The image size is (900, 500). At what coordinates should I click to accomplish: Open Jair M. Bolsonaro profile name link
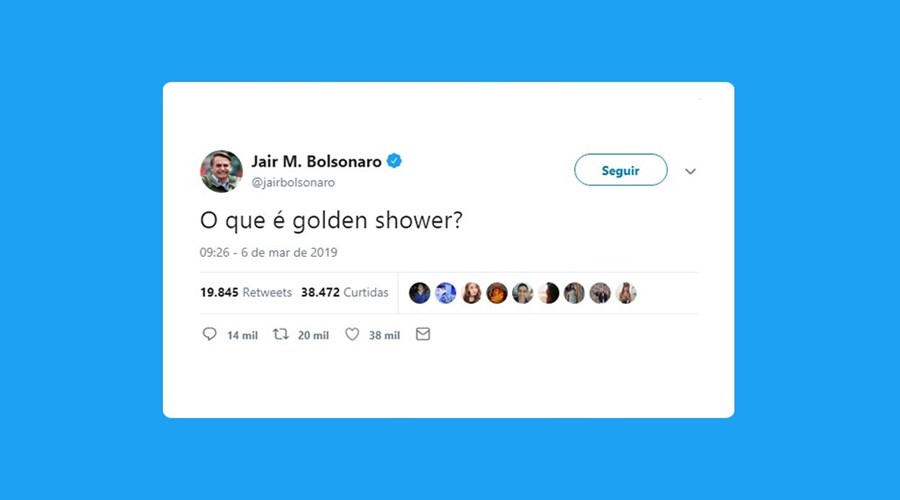[x=316, y=162]
